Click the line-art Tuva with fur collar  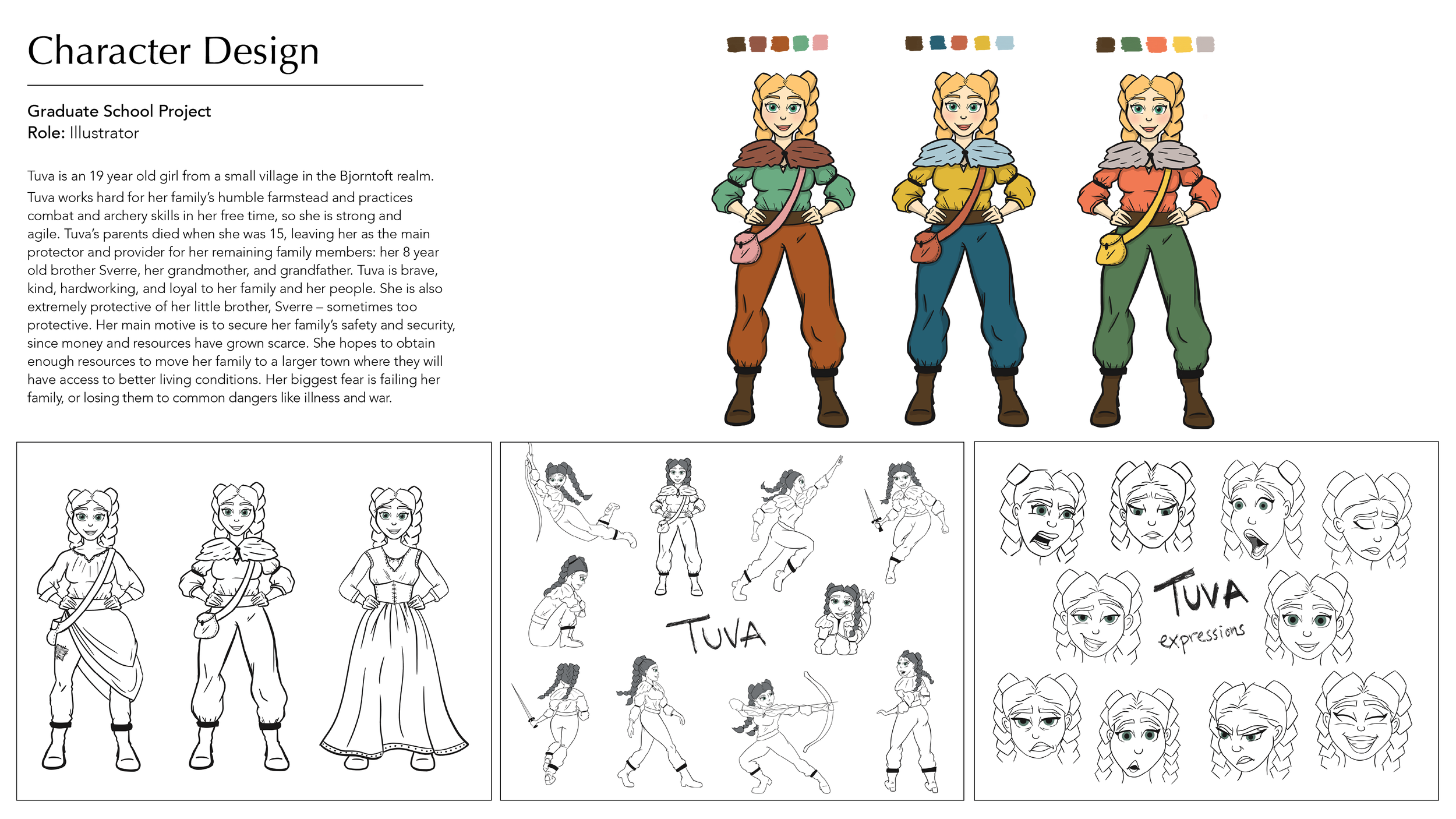236,627
